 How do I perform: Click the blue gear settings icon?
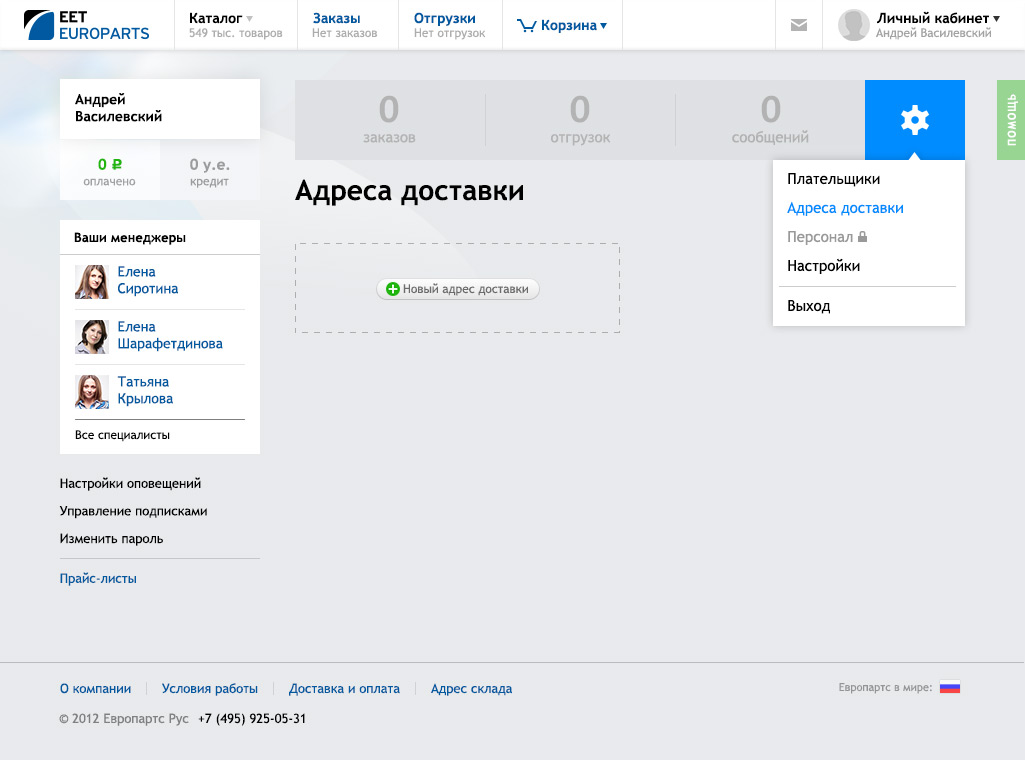tap(914, 120)
